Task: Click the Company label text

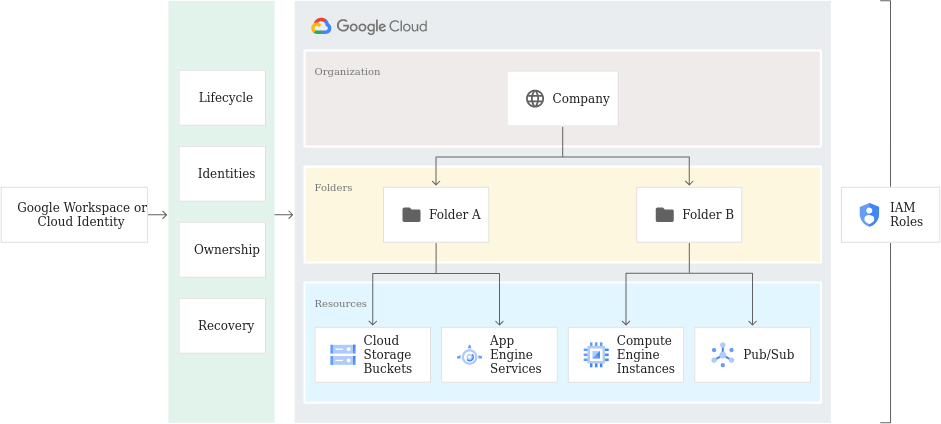Action: pyautogui.click(x=581, y=98)
